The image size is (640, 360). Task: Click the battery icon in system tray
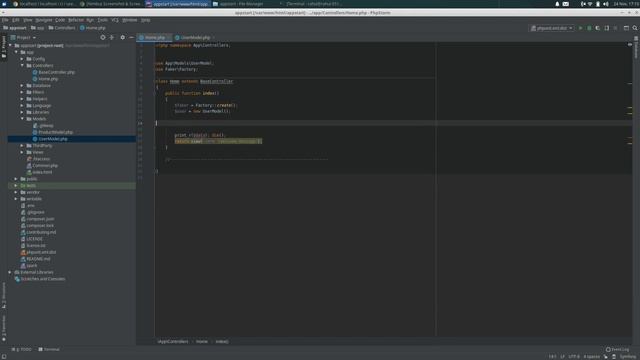(598, 4)
